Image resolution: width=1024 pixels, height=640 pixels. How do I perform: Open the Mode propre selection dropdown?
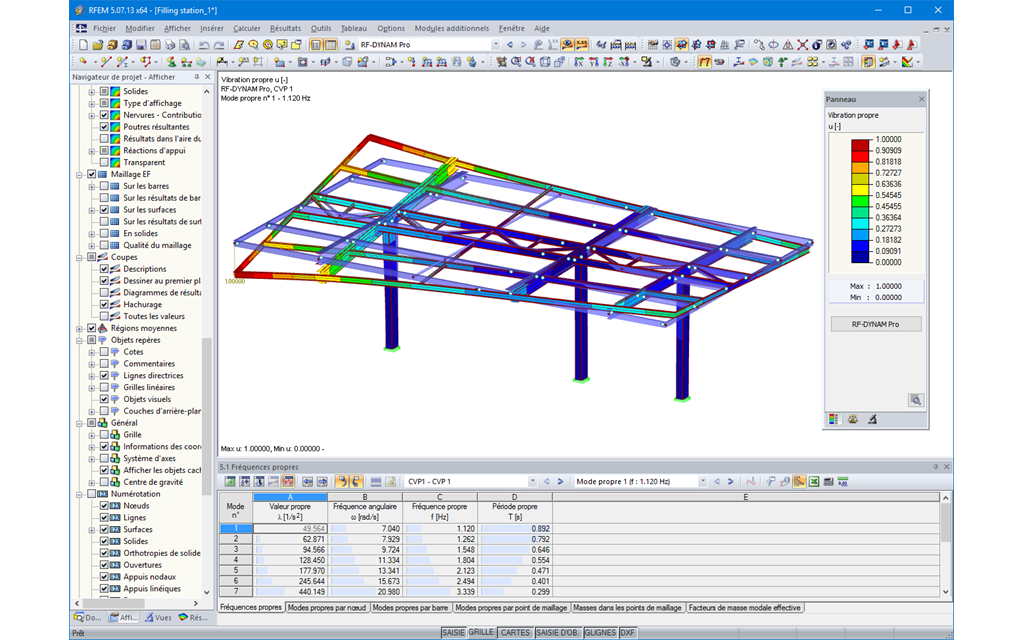[x=705, y=483]
